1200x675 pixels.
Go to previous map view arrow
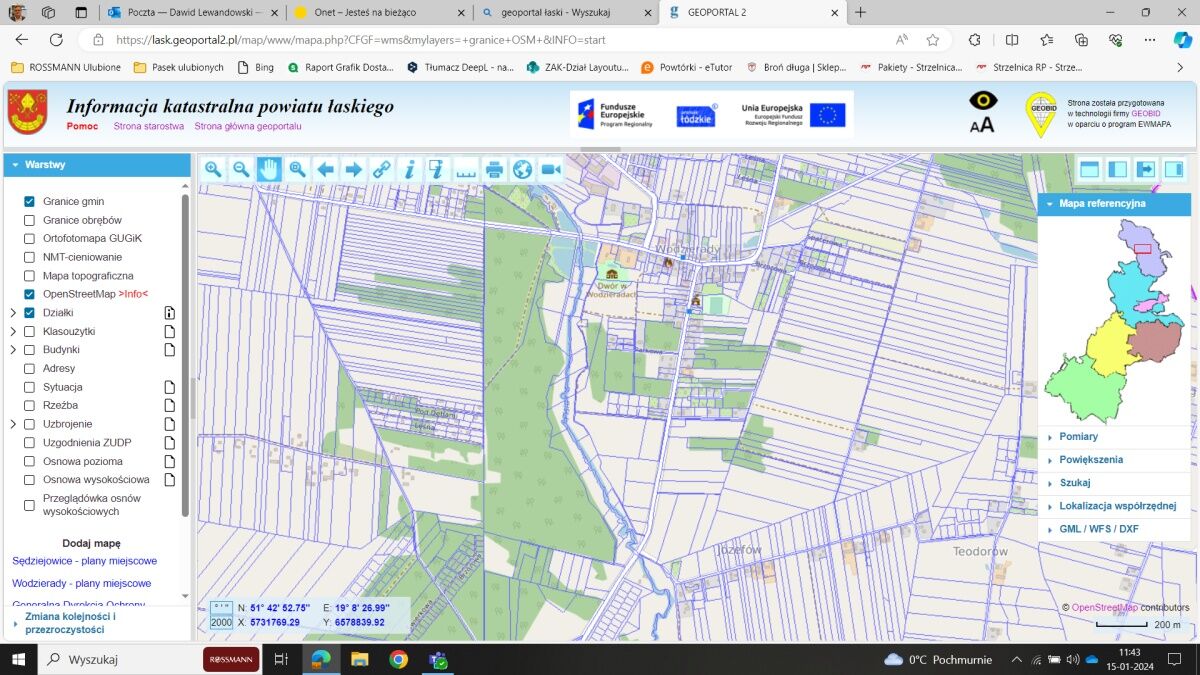(x=325, y=170)
